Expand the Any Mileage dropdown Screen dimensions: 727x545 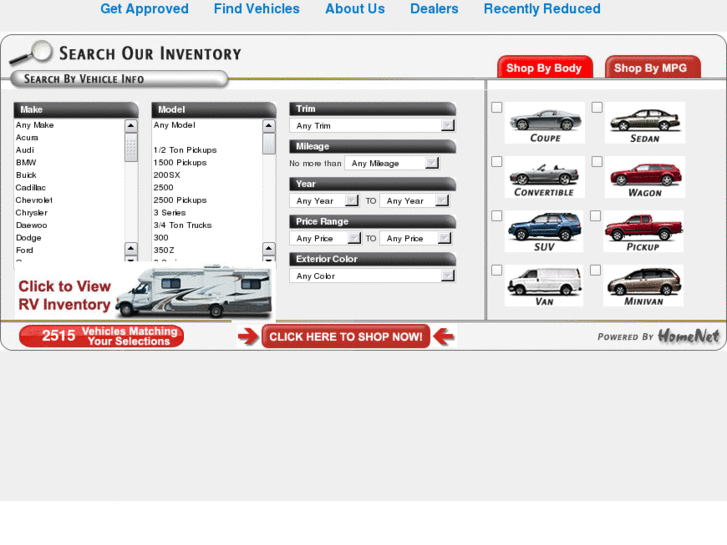point(392,163)
